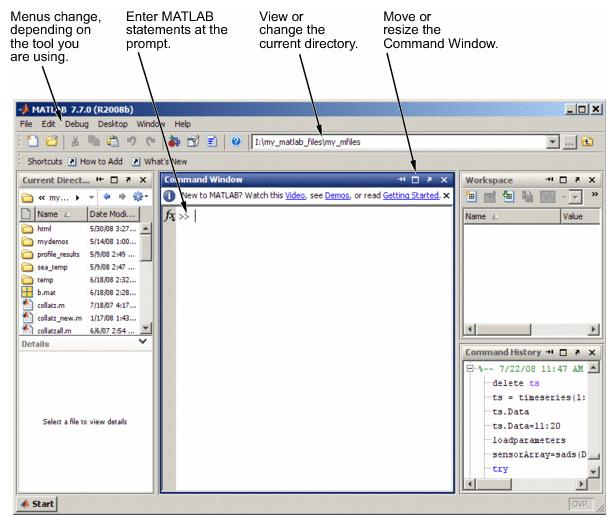Click the browse for folder ellipsis button
The image size is (609, 518).
click(569, 143)
